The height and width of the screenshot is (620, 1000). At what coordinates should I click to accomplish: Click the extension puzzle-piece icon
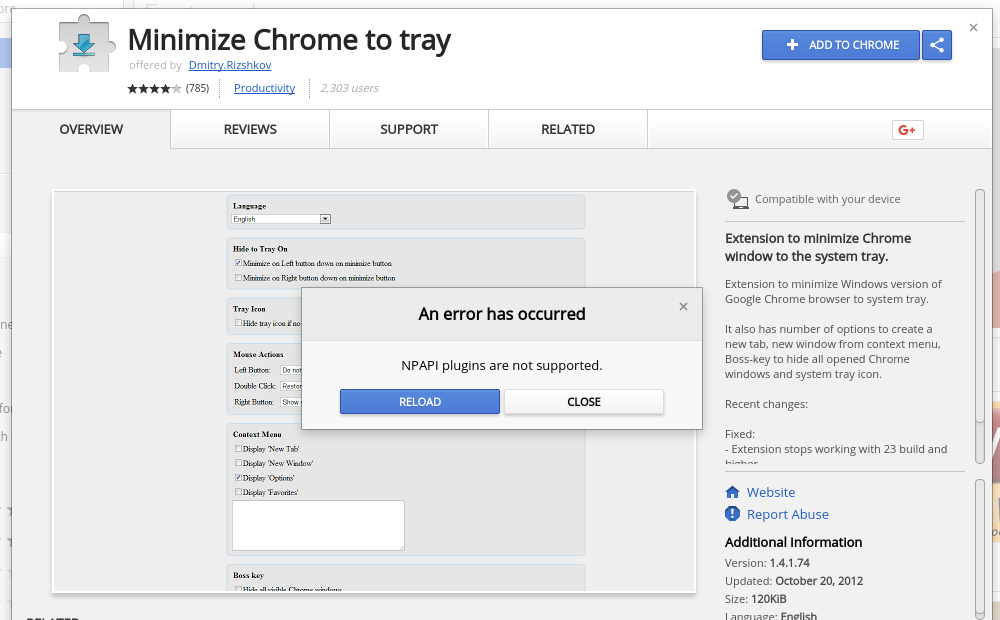click(87, 43)
